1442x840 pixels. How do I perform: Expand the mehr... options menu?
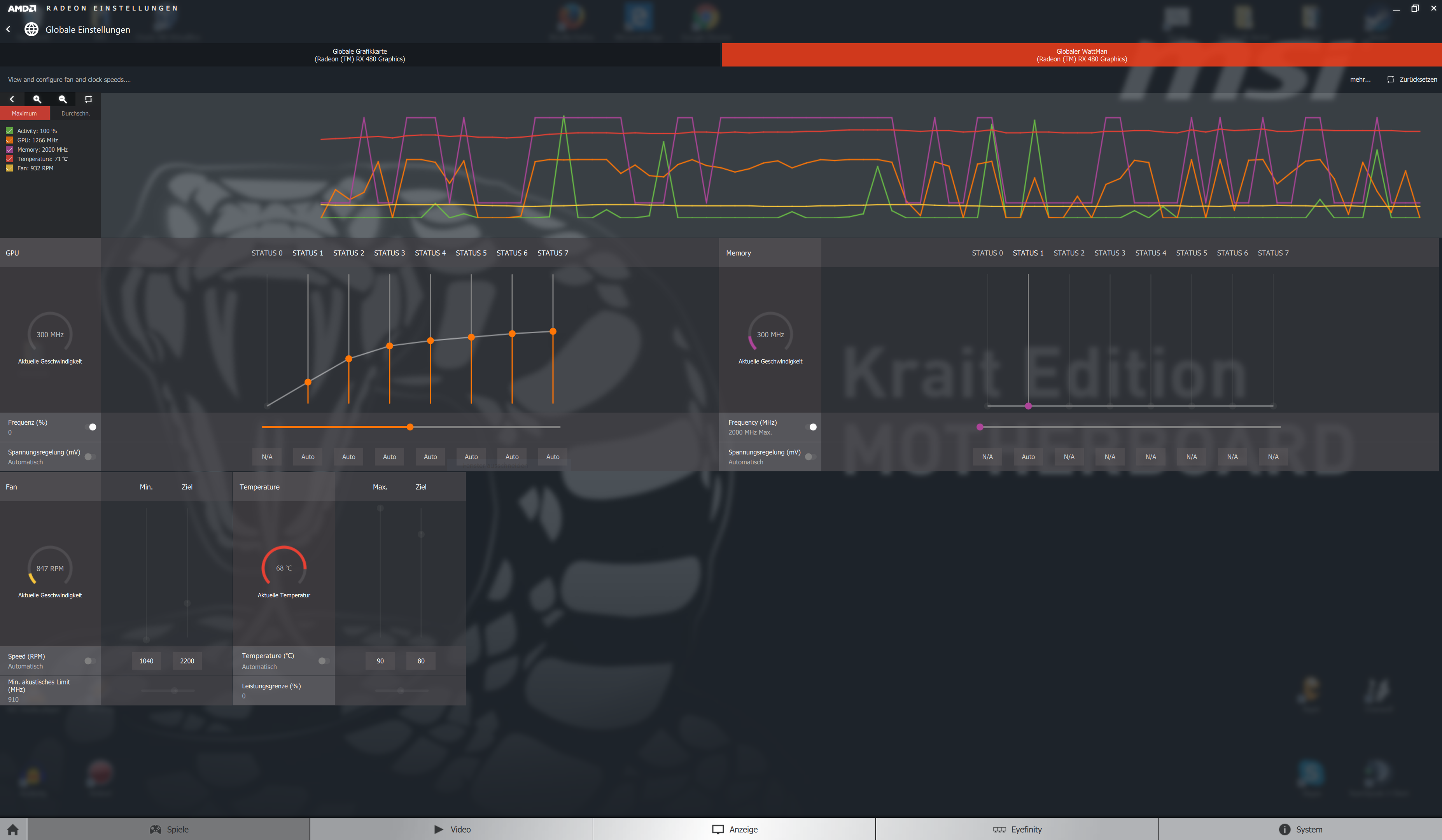tap(1360, 80)
